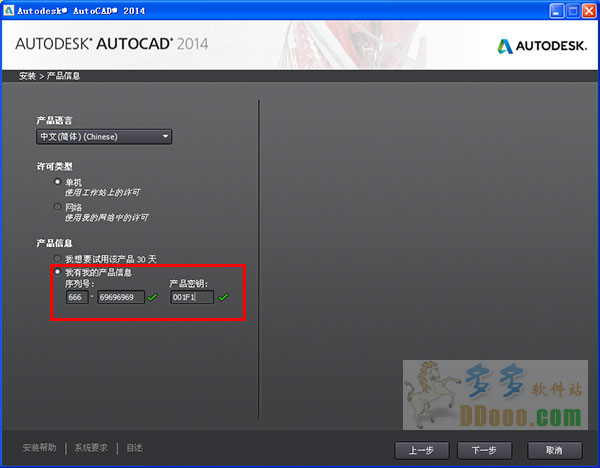Click the 下一步 next button
Viewport: 600px width, 468px height.
[484, 450]
